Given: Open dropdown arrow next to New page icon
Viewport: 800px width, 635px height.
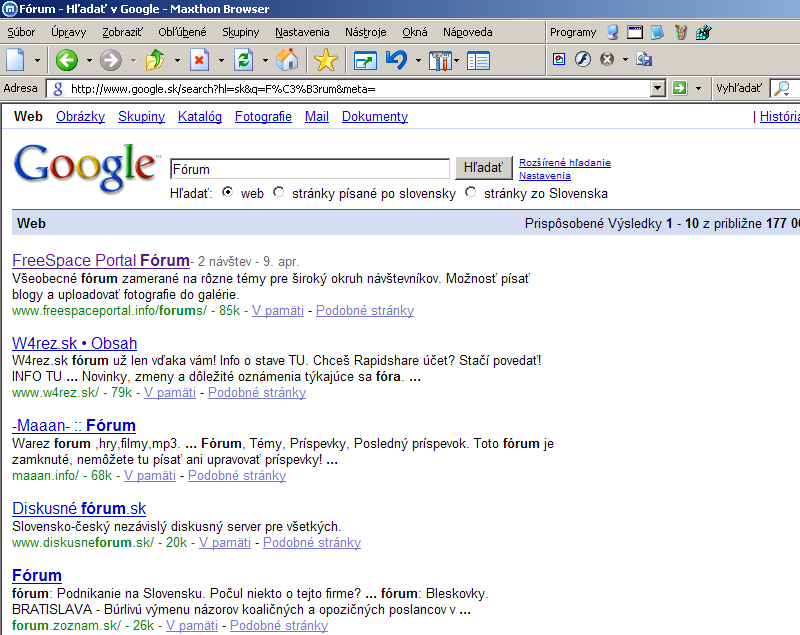Looking at the screenshot, I should coord(37,61).
